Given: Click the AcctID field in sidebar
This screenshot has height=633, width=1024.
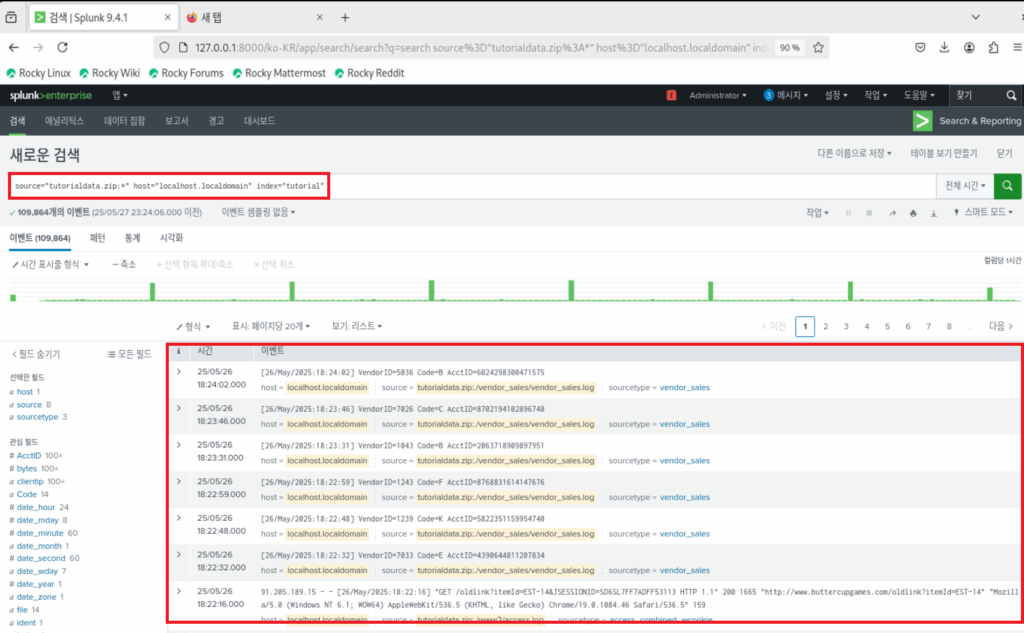Looking at the screenshot, I should coord(29,455).
